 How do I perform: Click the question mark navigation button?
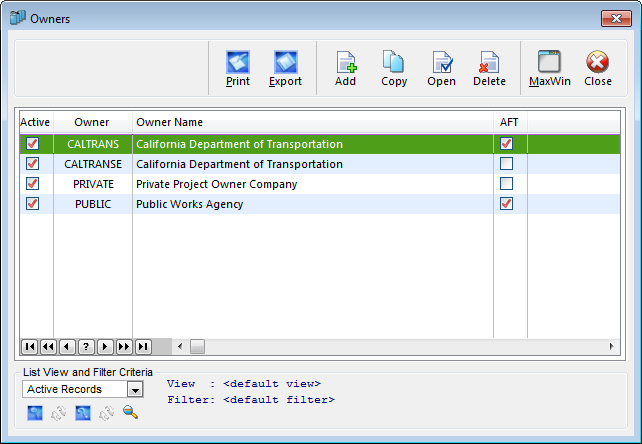(86, 347)
